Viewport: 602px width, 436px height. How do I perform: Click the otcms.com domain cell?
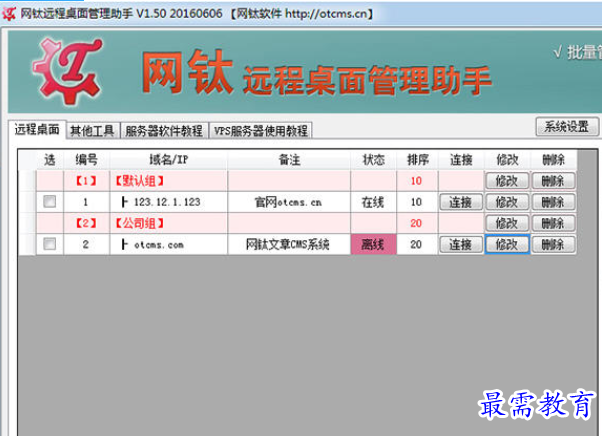click(x=169, y=244)
